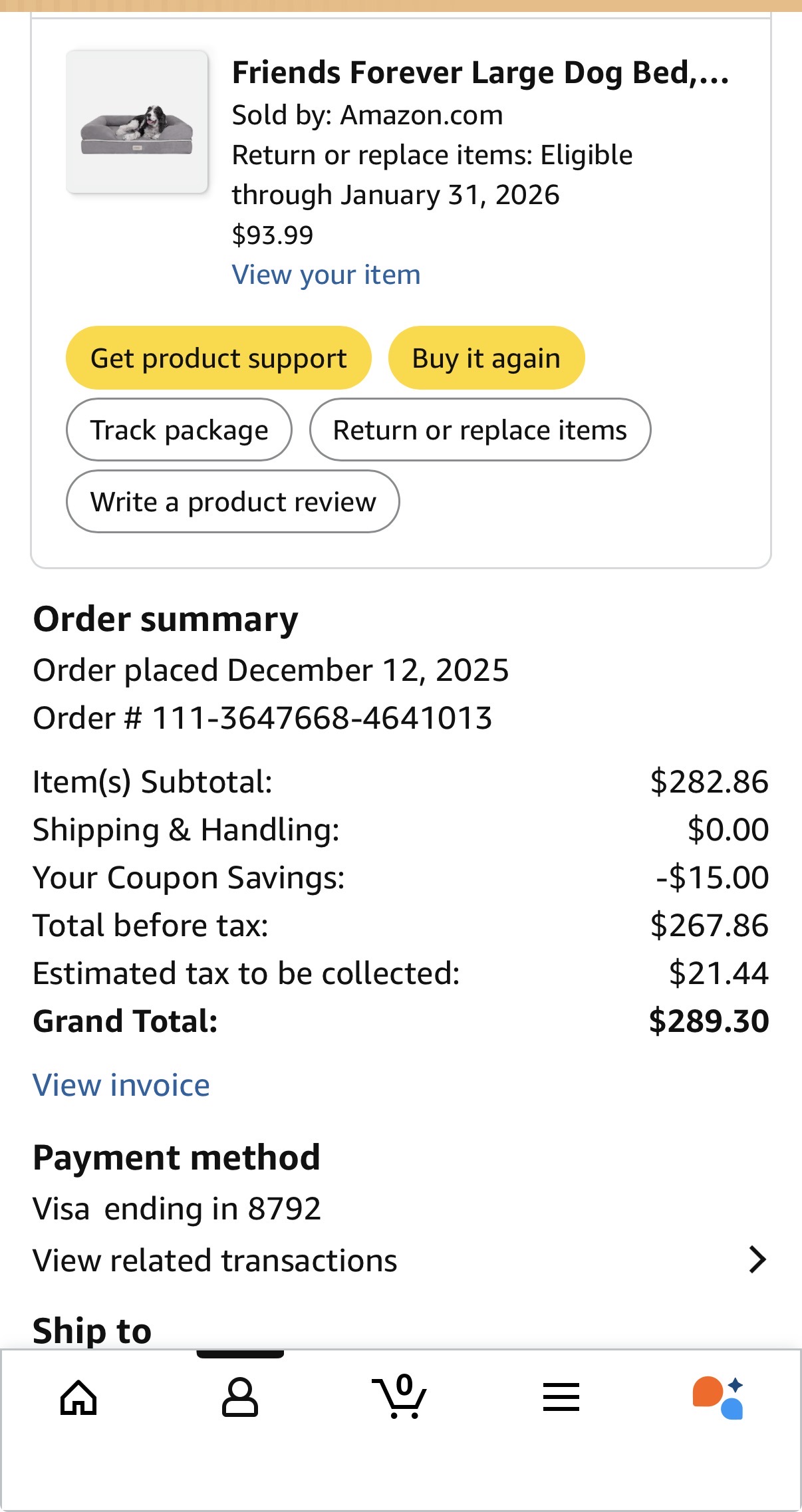
Task: Click Buy it again button
Action: click(x=486, y=358)
